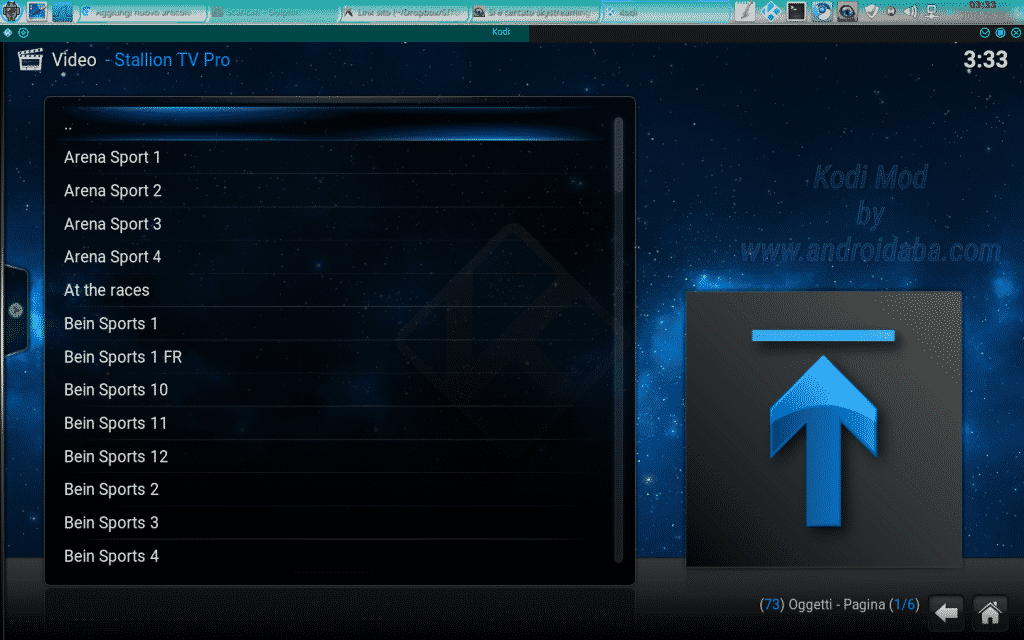Choose Bein Sports 1 stream
Image resolution: width=1024 pixels, height=640 pixels.
point(330,323)
